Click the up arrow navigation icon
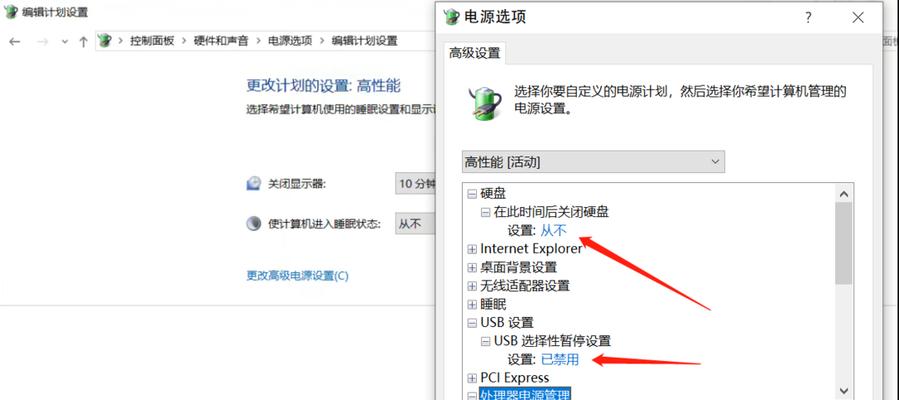The height and width of the screenshot is (400, 899). coord(83,41)
